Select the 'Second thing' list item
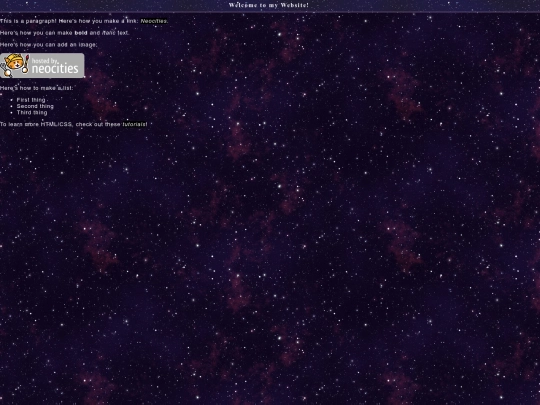The height and width of the screenshot is (405, 540). pos(35,106)
